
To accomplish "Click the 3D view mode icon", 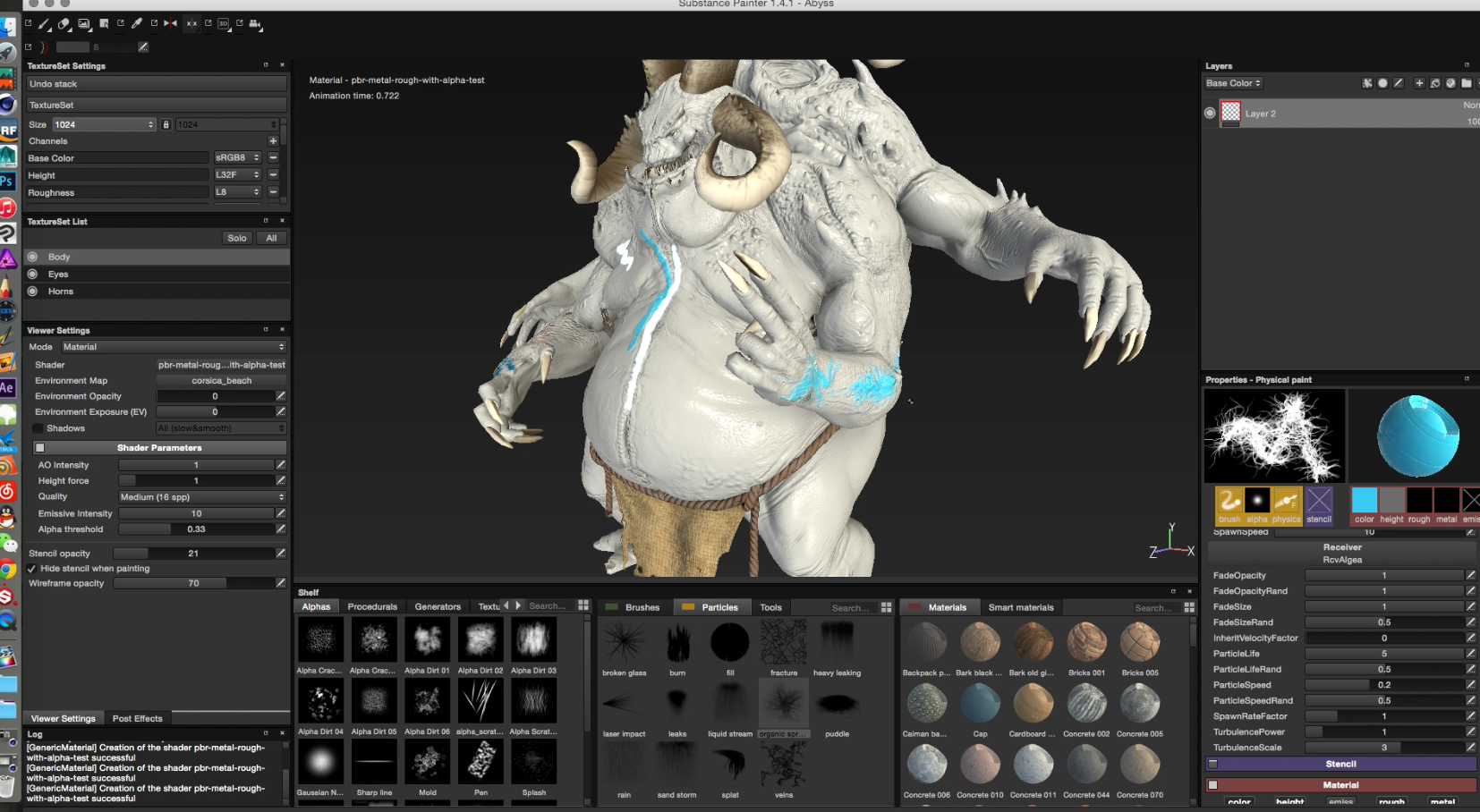I will point(224,24).
